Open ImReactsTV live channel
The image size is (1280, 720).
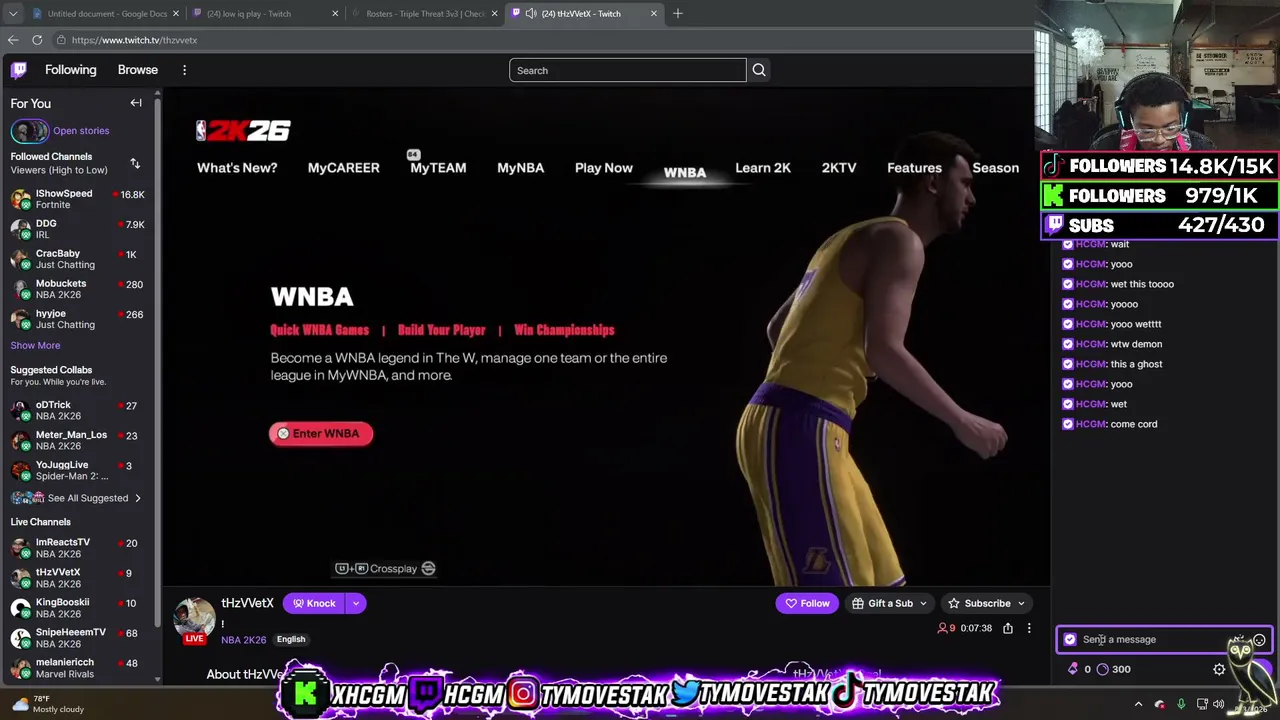(78, 548)
